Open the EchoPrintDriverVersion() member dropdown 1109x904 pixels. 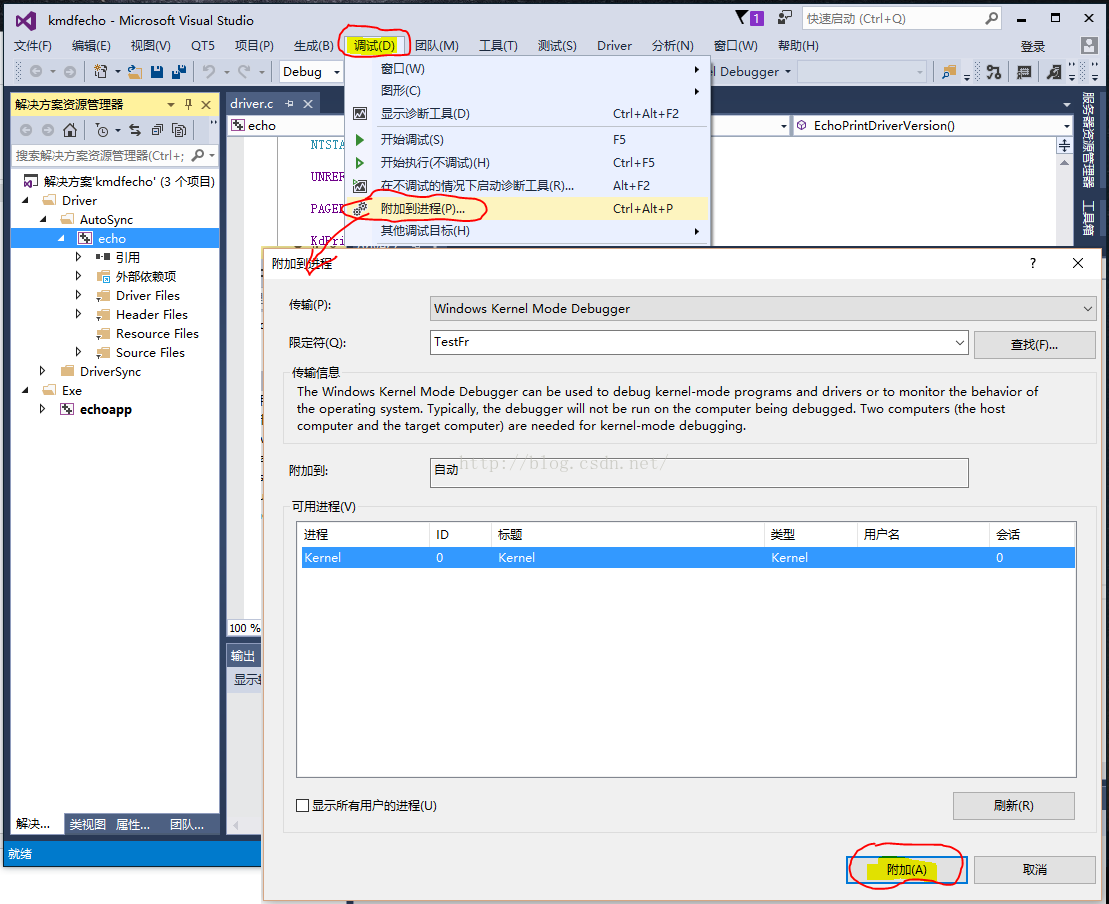point(1067,126)
